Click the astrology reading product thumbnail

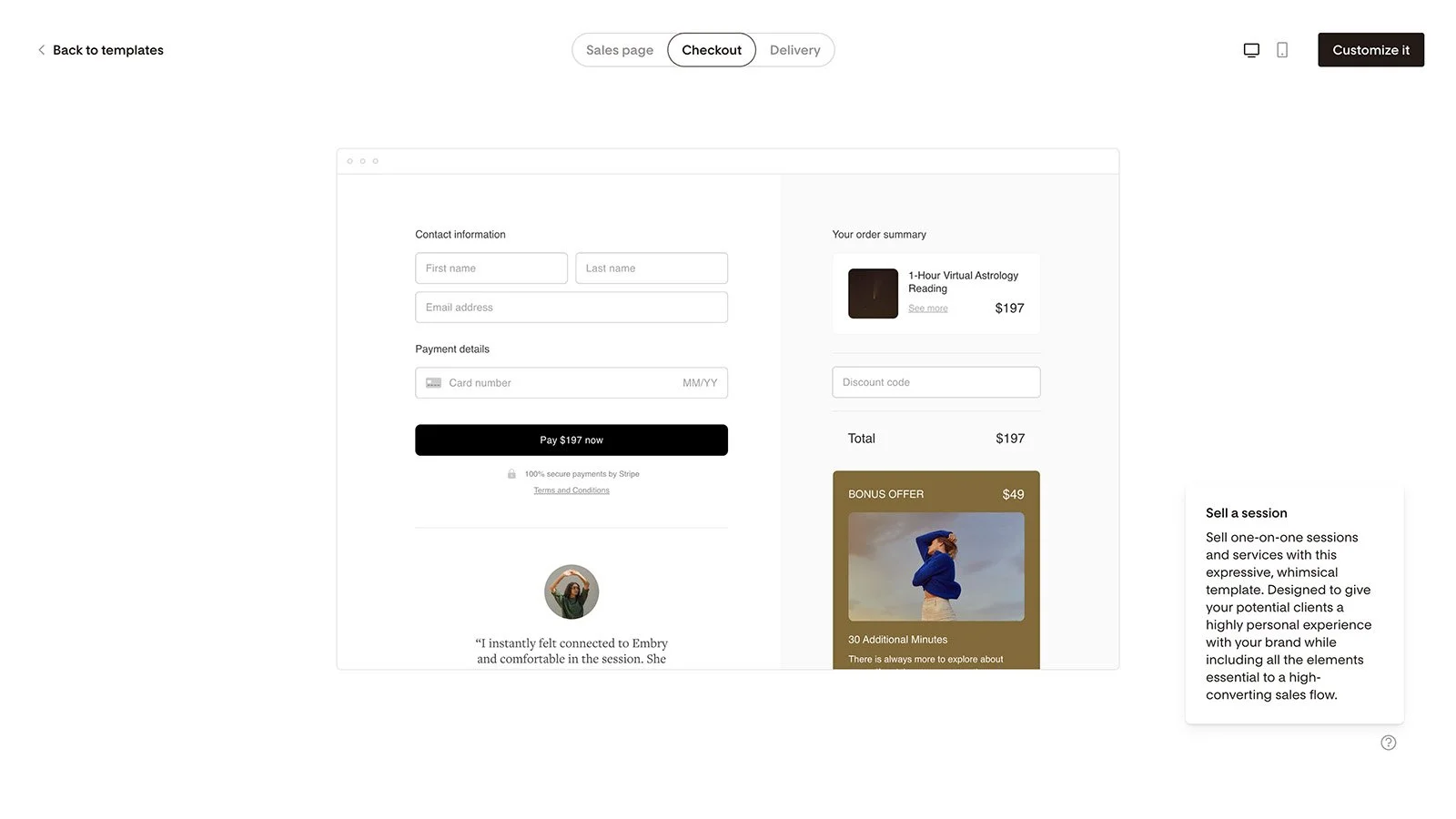click(x=873, y=293)
